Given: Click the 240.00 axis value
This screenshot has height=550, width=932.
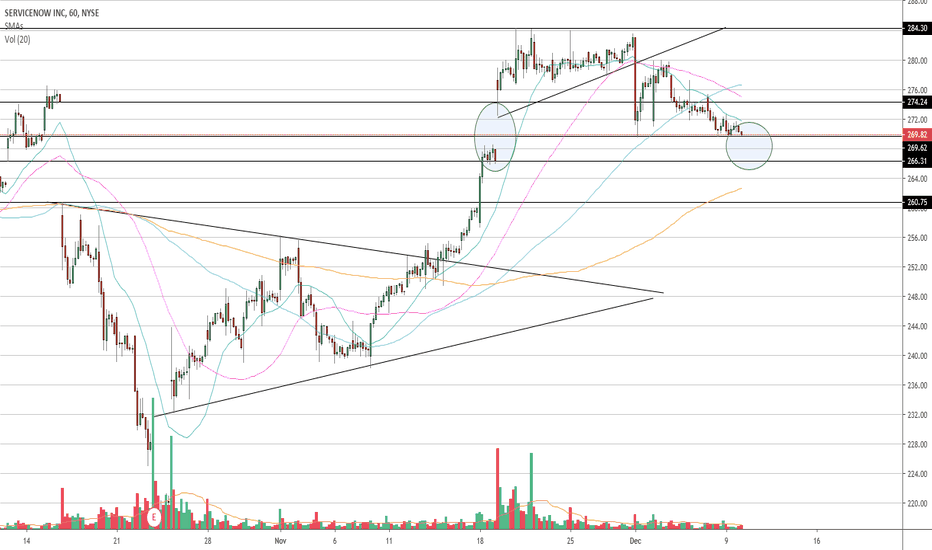Looking at the screenshot, I should [917, 356].
